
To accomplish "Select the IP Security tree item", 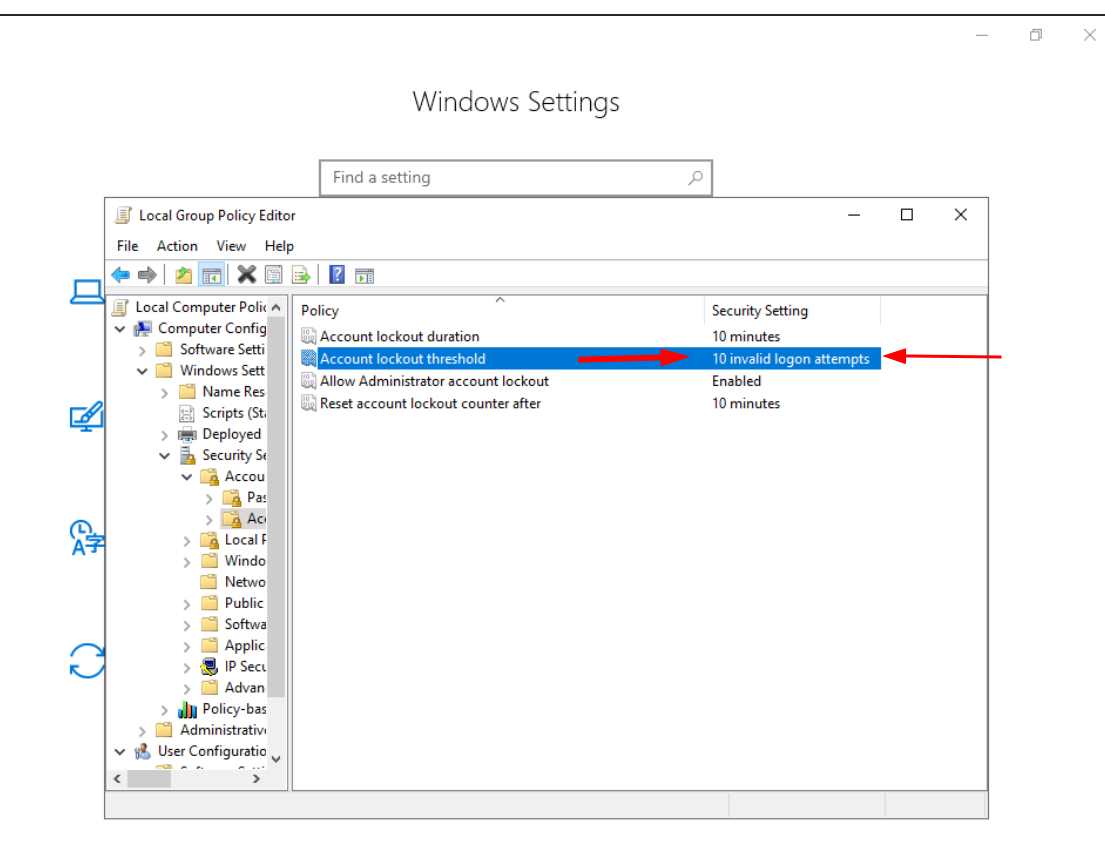I will (245, 667).
